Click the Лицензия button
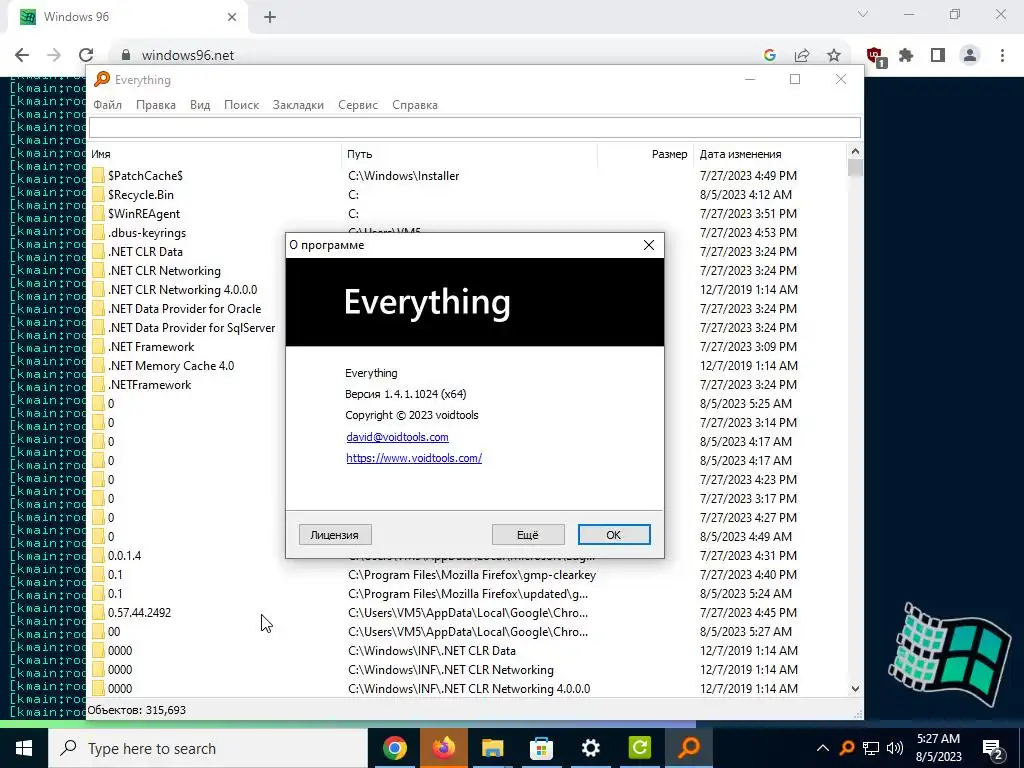Image resolution: width=1024 pixels, height=768 pixels. (335, 535)
